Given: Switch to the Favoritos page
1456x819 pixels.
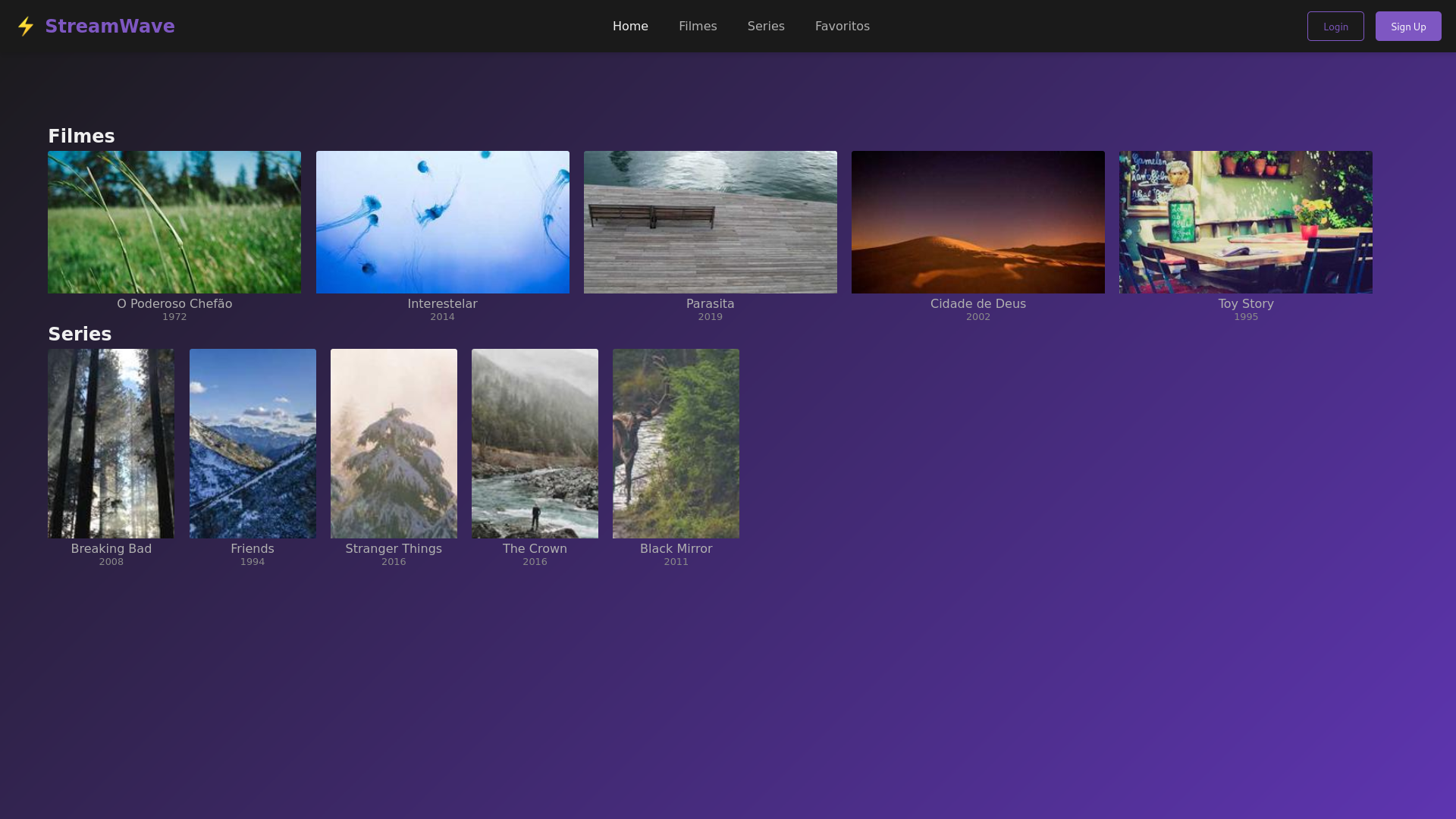Looking at the screenshot, I should [842, 27].
